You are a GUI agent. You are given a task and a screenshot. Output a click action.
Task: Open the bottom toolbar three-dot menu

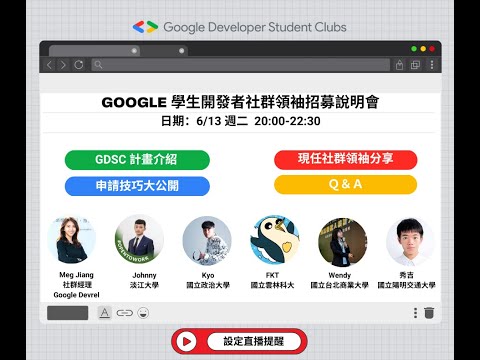coord(415,313)
